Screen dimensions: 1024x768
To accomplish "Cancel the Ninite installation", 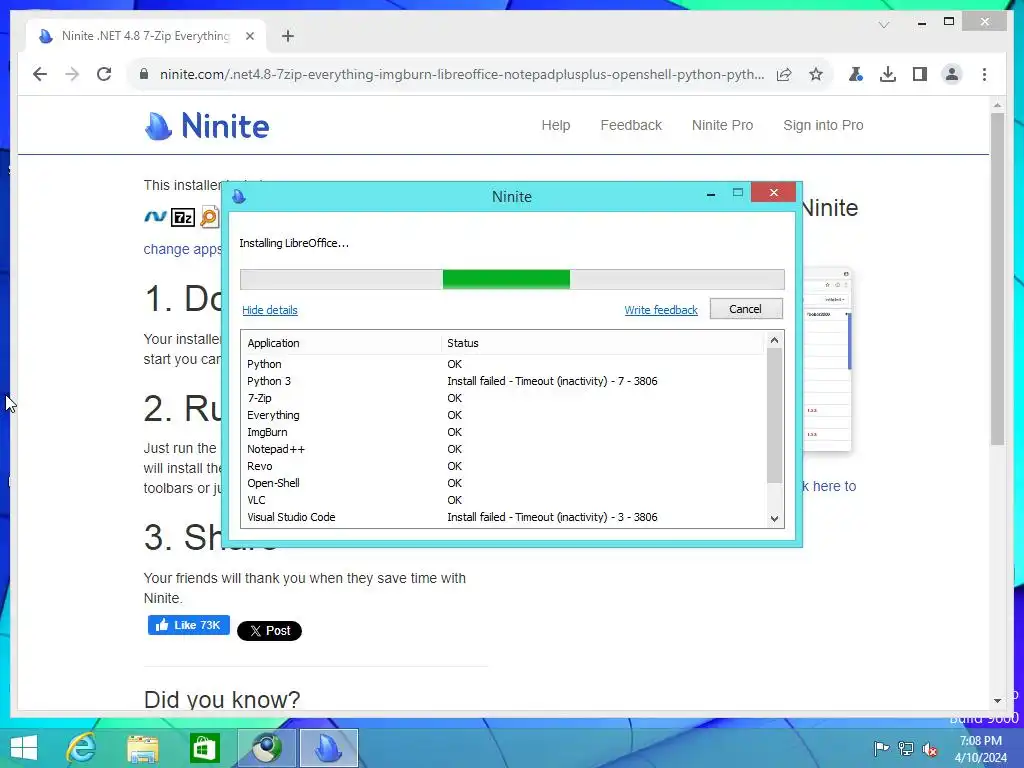I will (746, 309).
